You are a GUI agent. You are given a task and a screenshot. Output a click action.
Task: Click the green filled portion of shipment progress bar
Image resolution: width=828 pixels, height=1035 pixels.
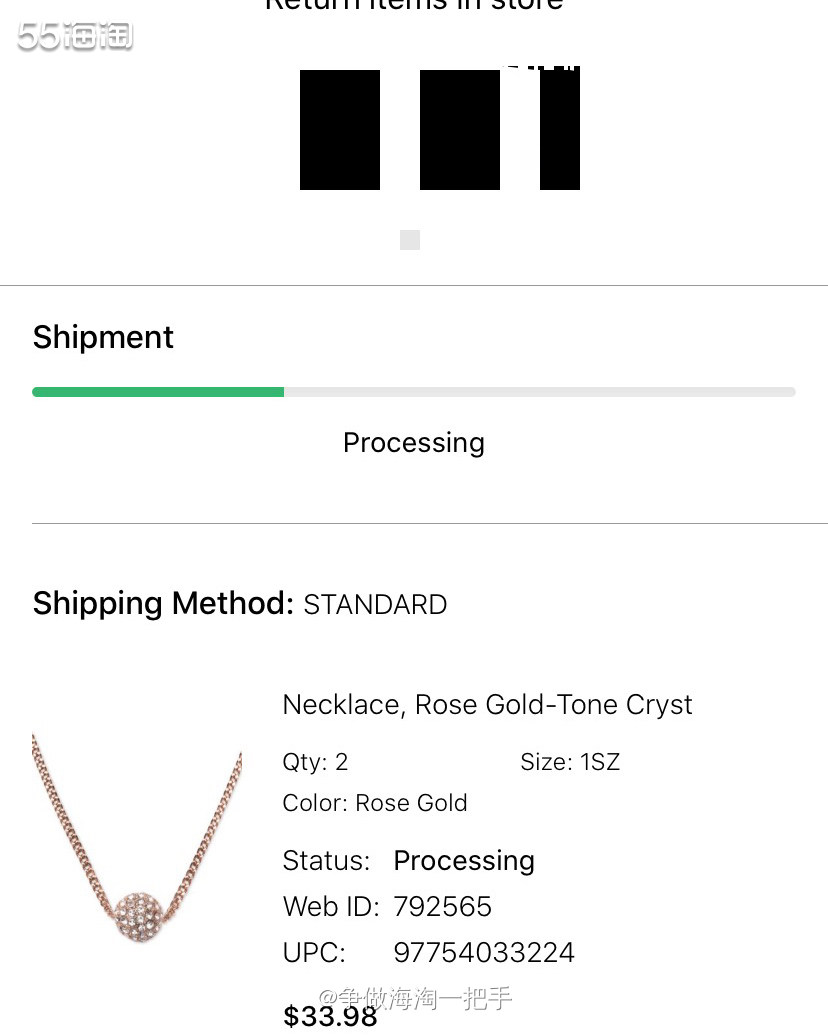click(158, 392)
